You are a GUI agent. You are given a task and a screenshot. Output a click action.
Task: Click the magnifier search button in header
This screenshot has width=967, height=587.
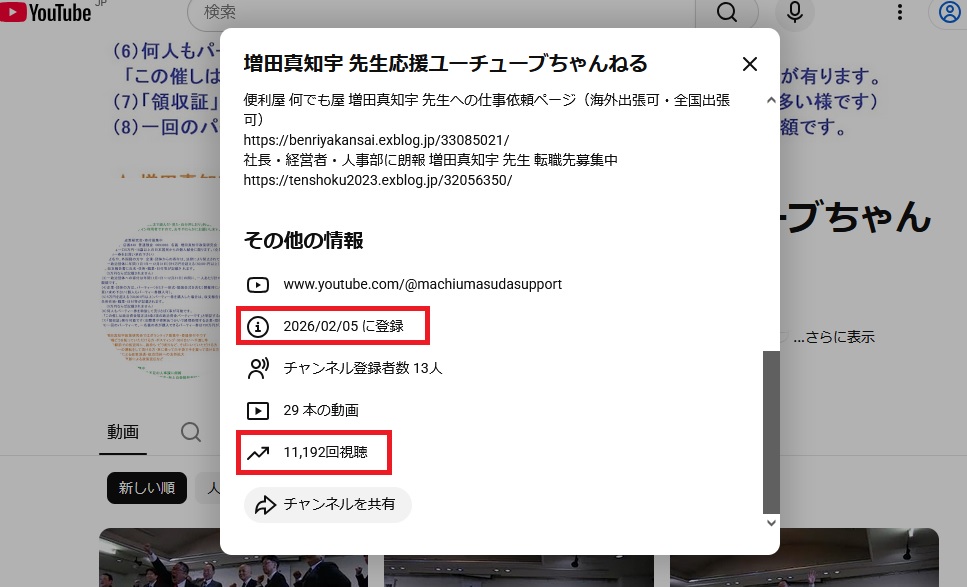click(x=727, y=12)
